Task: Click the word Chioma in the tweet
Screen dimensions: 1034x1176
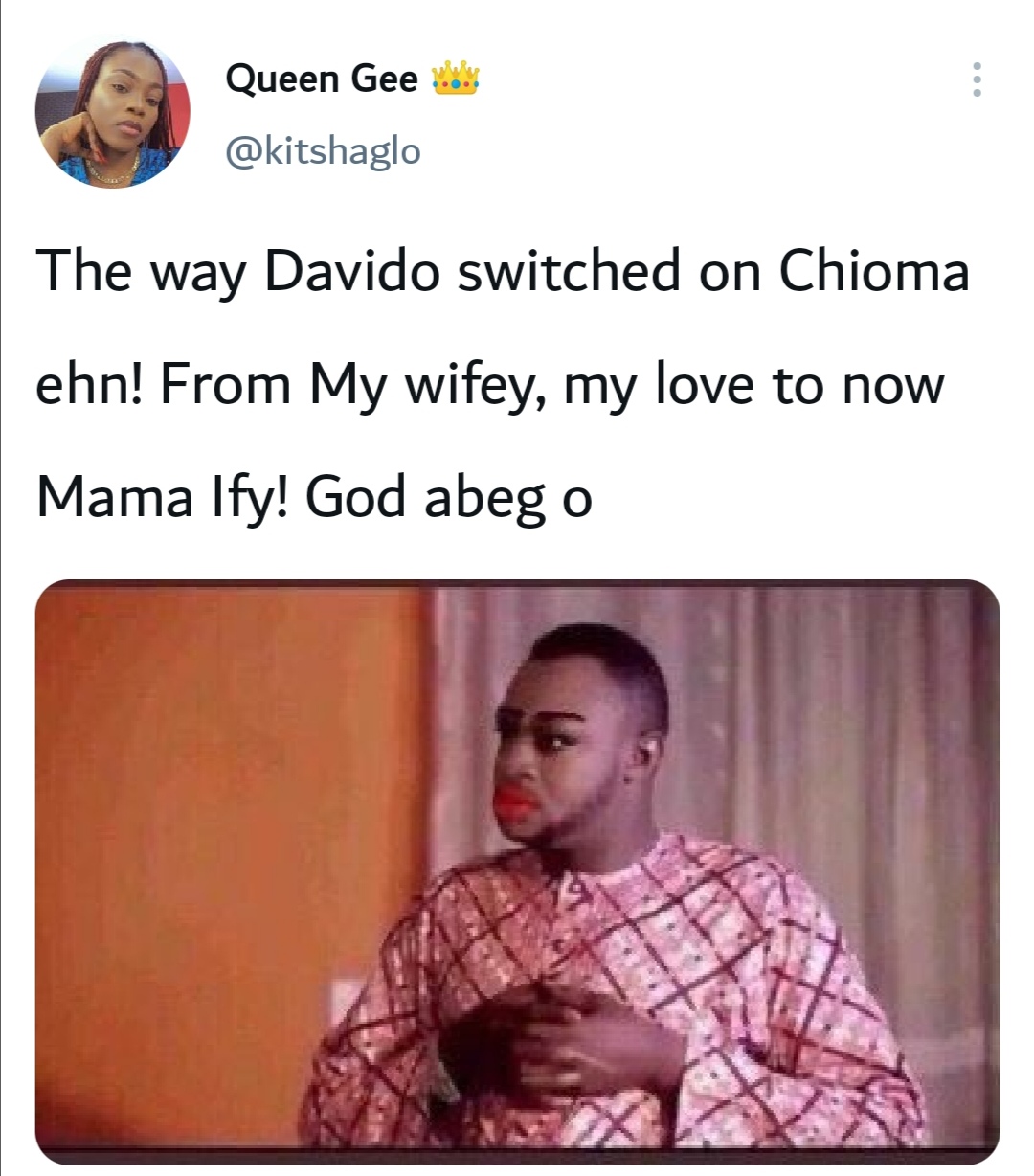Action: click(x=874, y=271)
